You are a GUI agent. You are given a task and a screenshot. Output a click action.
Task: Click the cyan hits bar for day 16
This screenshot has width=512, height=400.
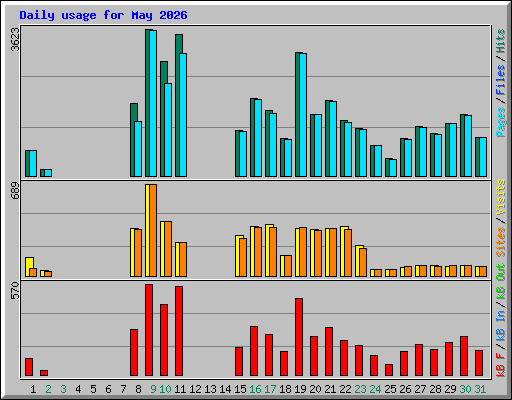point(258,138)
